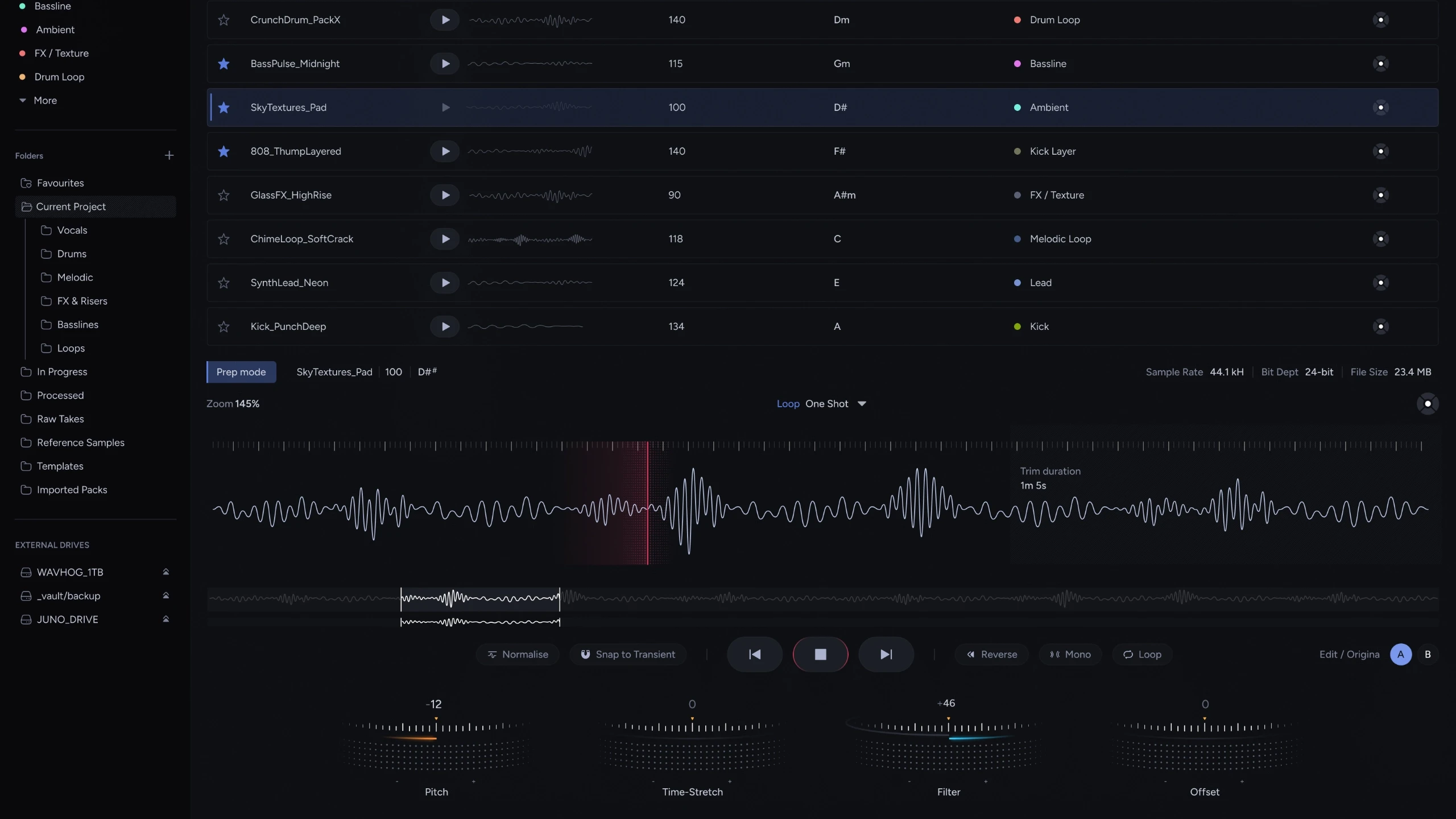Click the Filter dial
This screenshot has height=819, width=1456.
[948, 745]
